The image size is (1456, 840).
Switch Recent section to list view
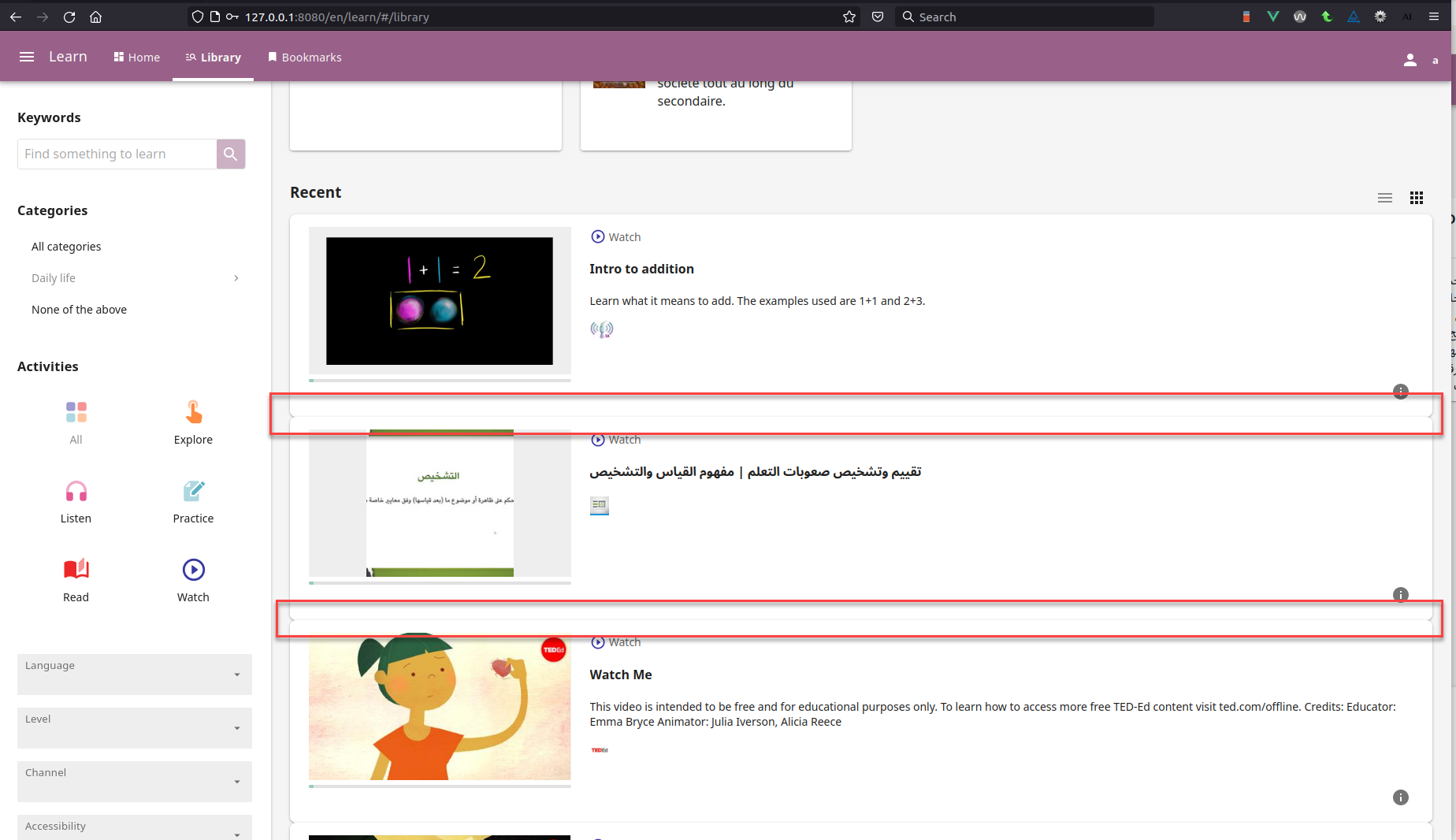(1384, 198)
